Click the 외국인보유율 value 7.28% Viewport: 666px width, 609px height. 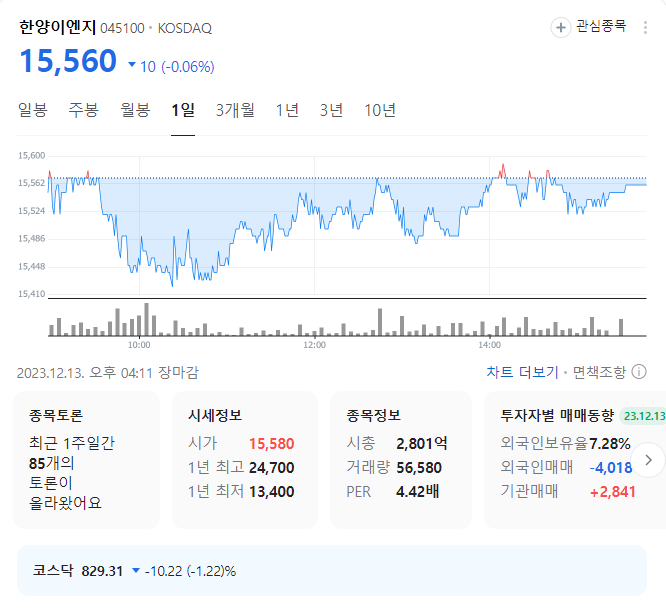click(610, 444)
